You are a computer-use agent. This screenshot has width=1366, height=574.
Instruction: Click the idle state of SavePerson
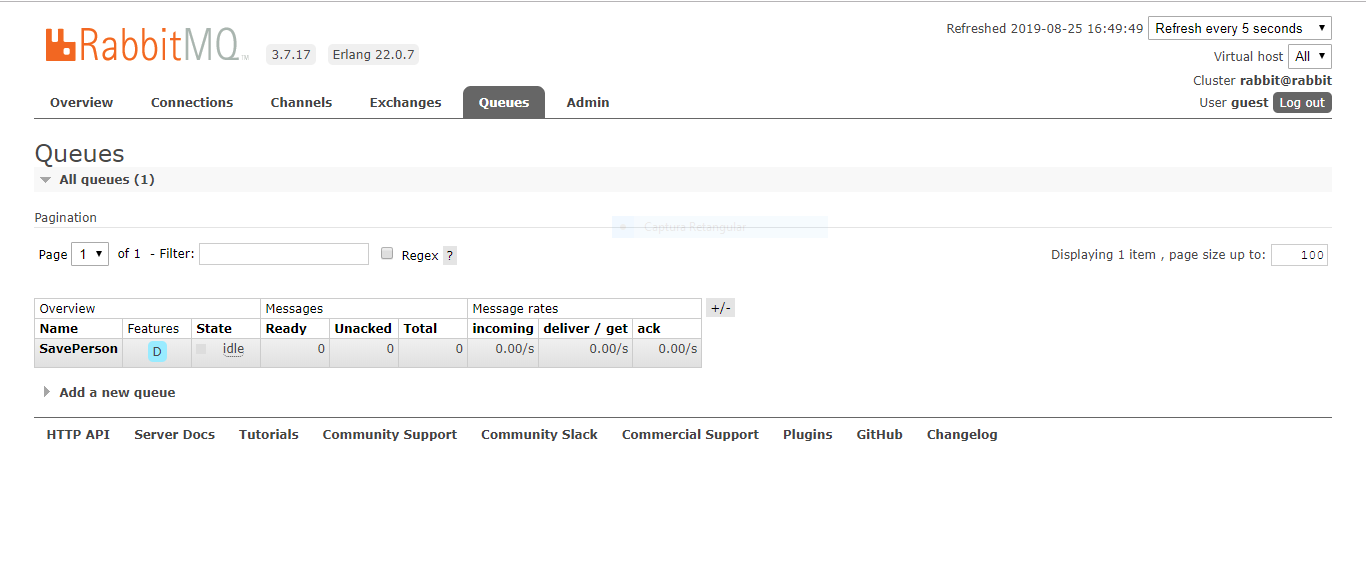[233, 349]
